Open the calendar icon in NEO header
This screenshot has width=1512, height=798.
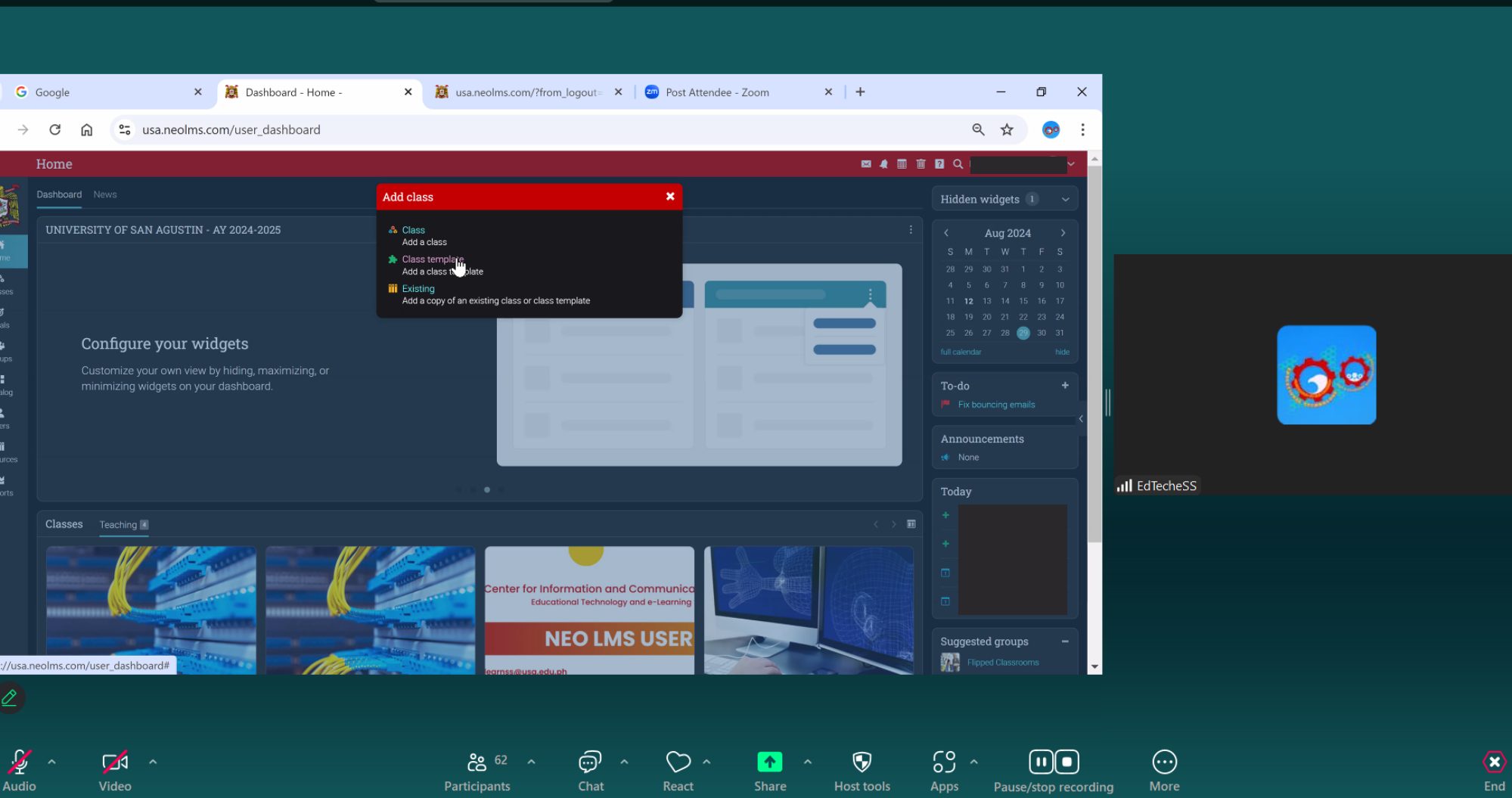click(902, 164)
